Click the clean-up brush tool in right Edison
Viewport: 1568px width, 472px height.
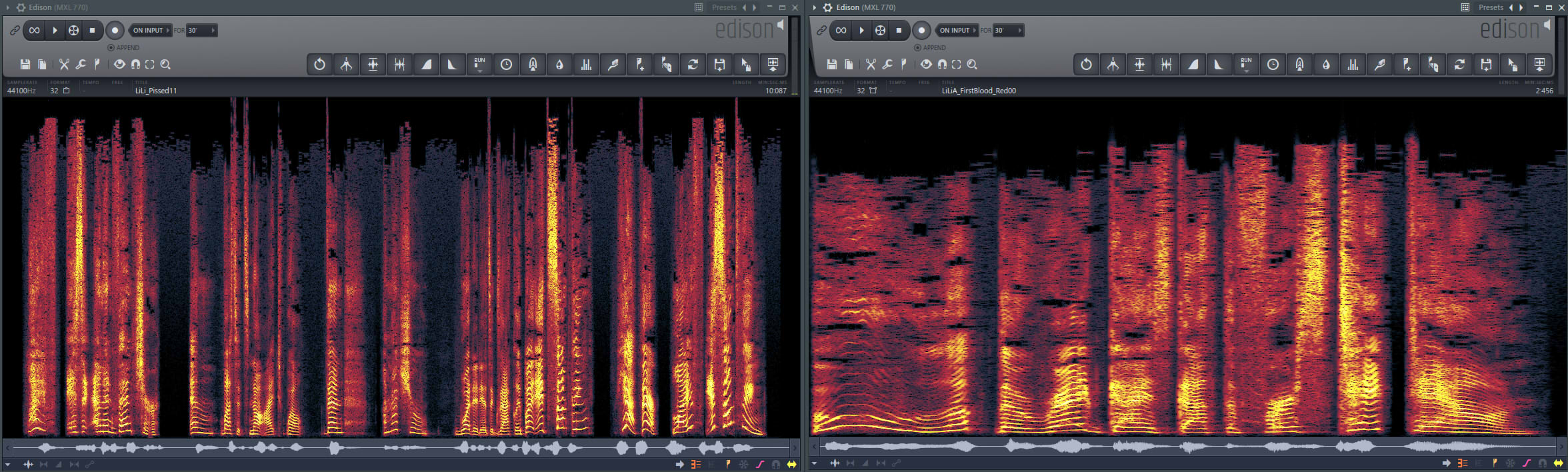click(1379, 65)
